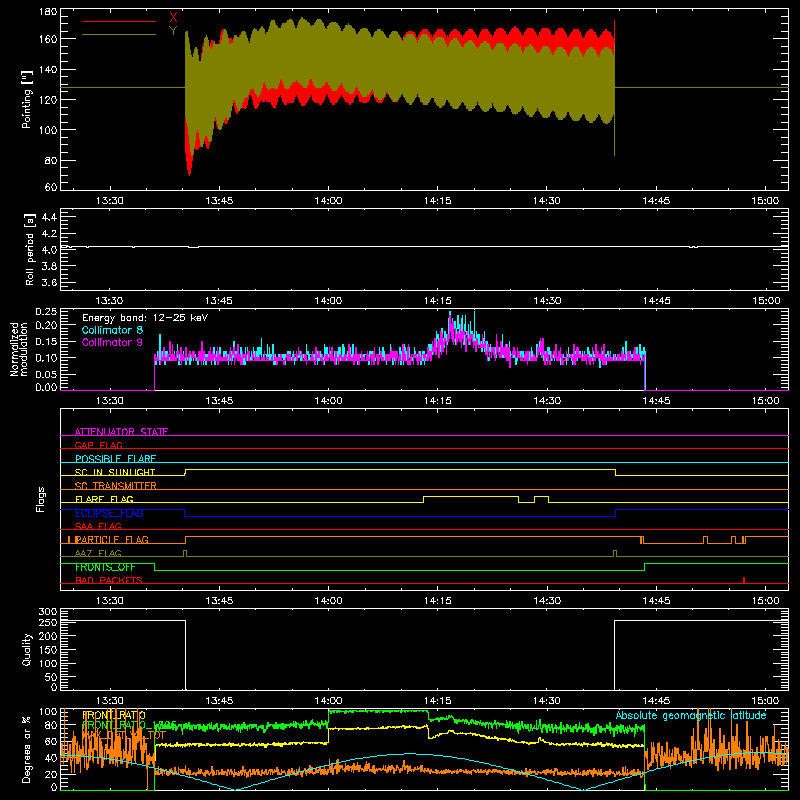Select the ATTENUATOR_STATE flag label
This screenshot has height=800, width=800.
click(121, 432)
